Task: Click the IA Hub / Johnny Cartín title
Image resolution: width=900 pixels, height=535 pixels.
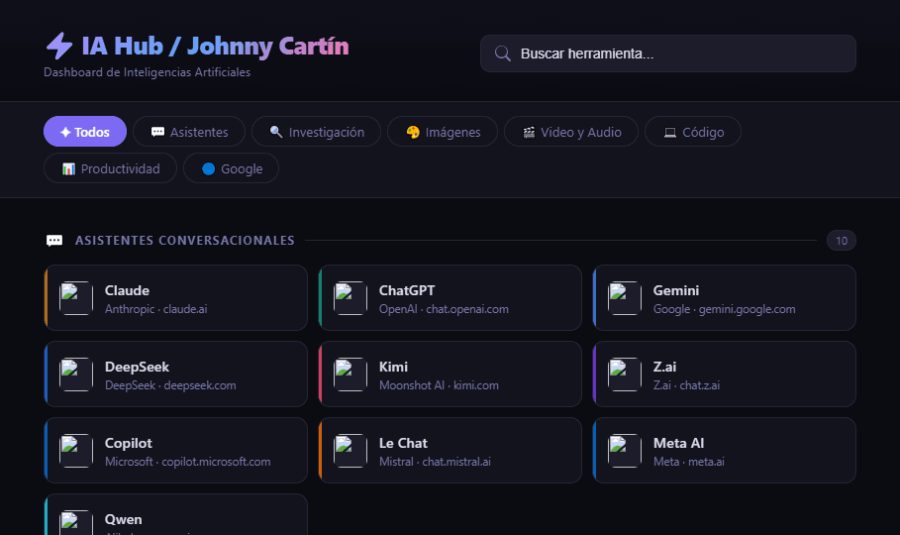Action: tap(215, 46)
